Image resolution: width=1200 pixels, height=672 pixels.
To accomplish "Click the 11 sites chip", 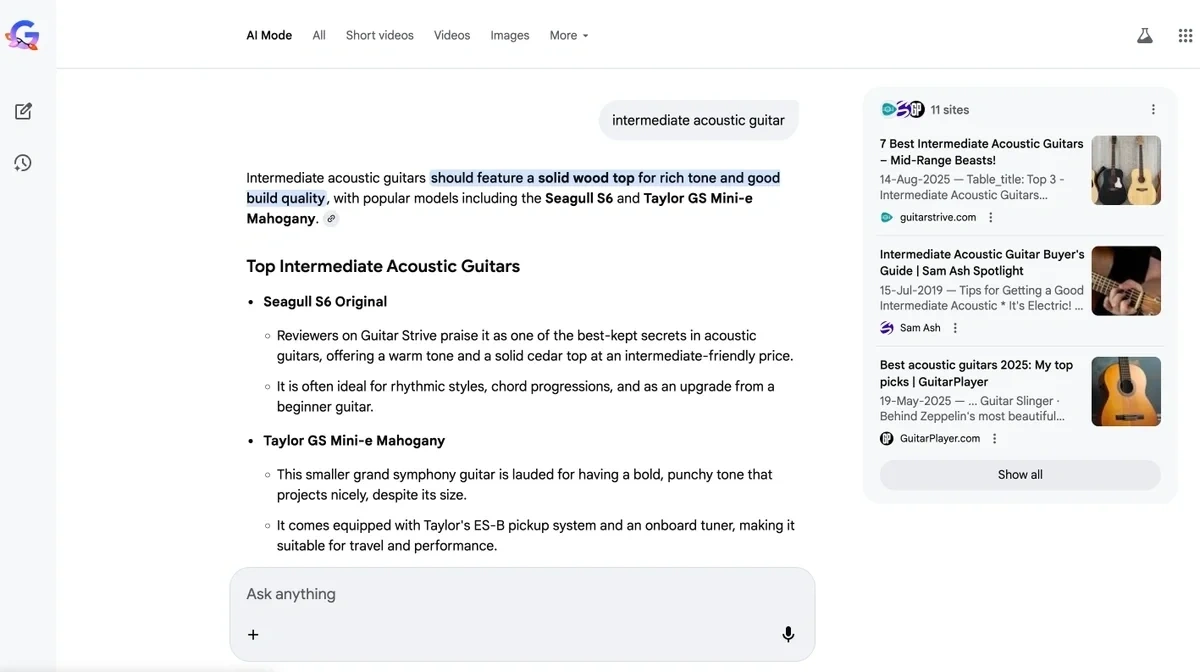I will (x=950, y=109).
